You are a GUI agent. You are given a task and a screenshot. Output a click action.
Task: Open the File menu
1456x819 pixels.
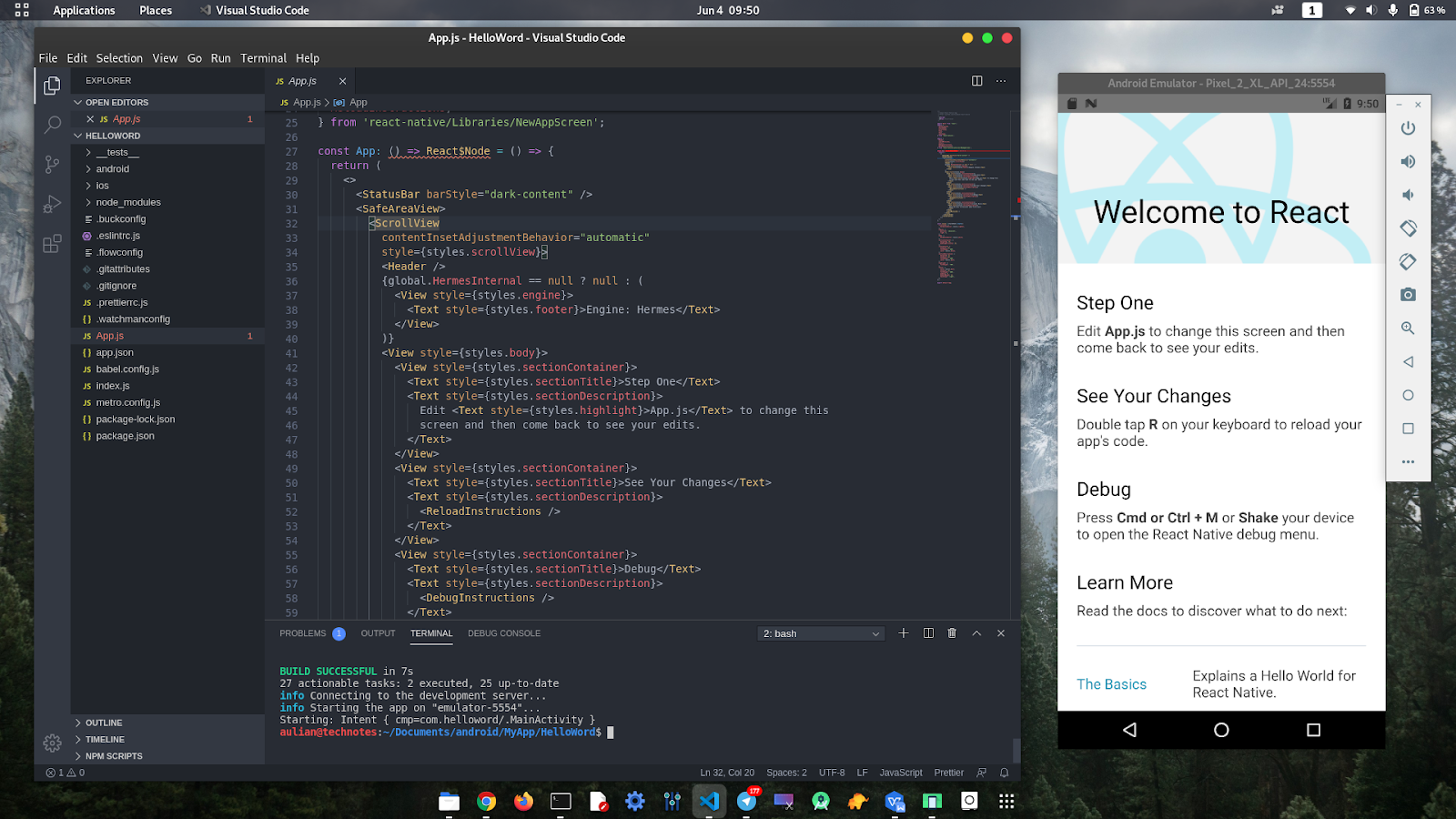point(48,58)
